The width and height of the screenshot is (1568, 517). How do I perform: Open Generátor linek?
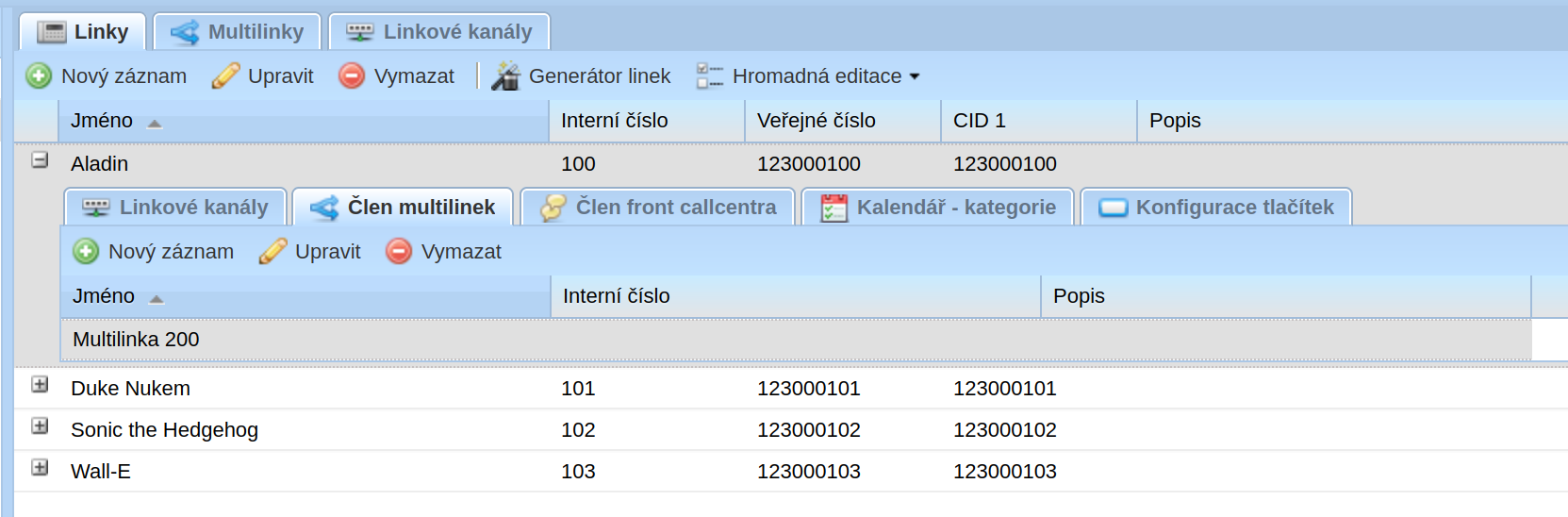pyautogui.click(x=600, y=75)
